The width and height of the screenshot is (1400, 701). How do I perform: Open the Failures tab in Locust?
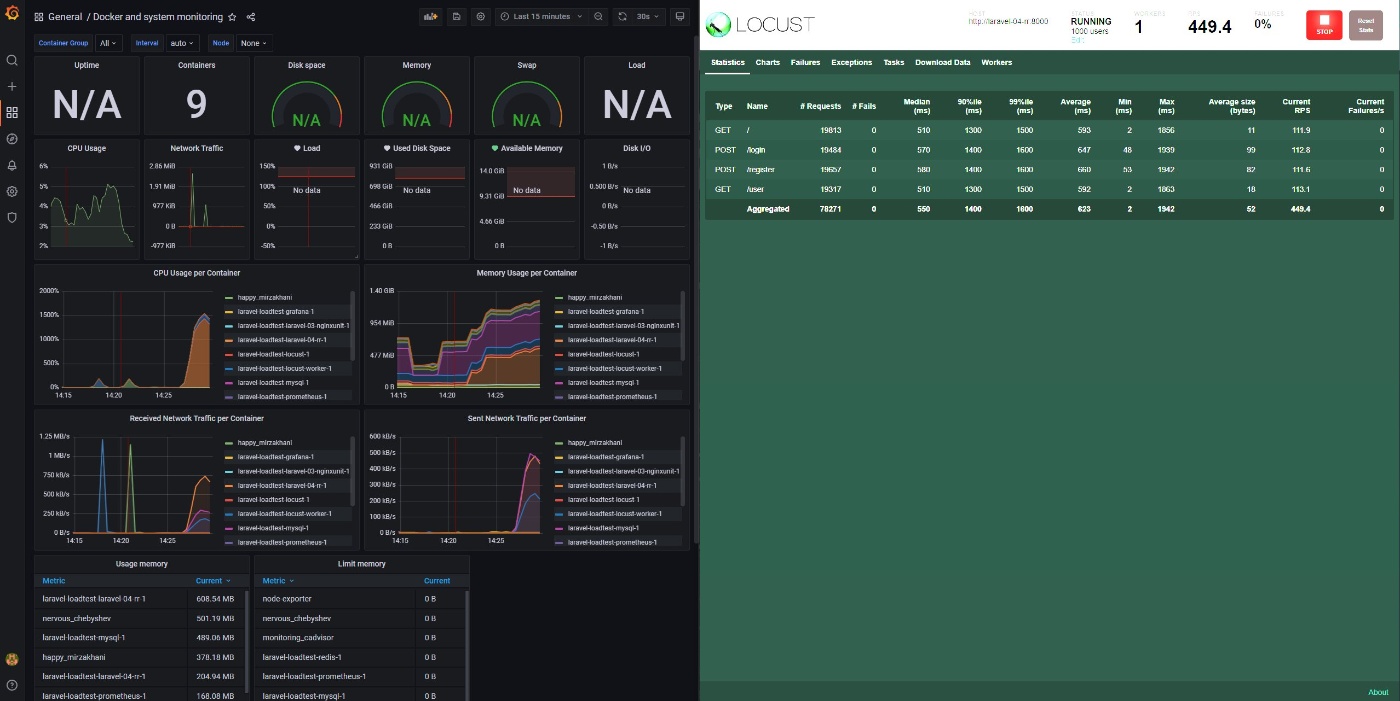[805, 62]
